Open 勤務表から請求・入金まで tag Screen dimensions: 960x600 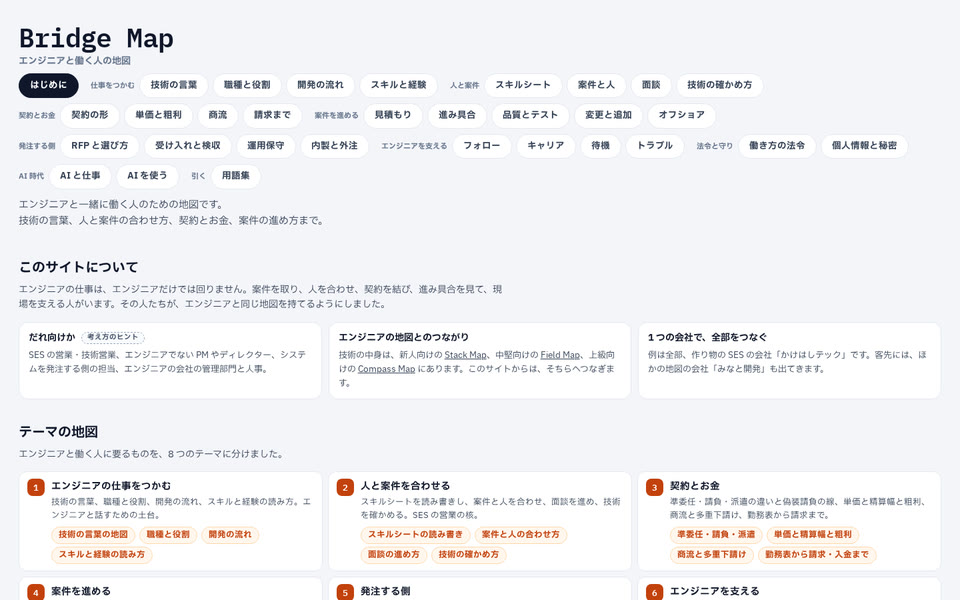(x=817, y=555)
